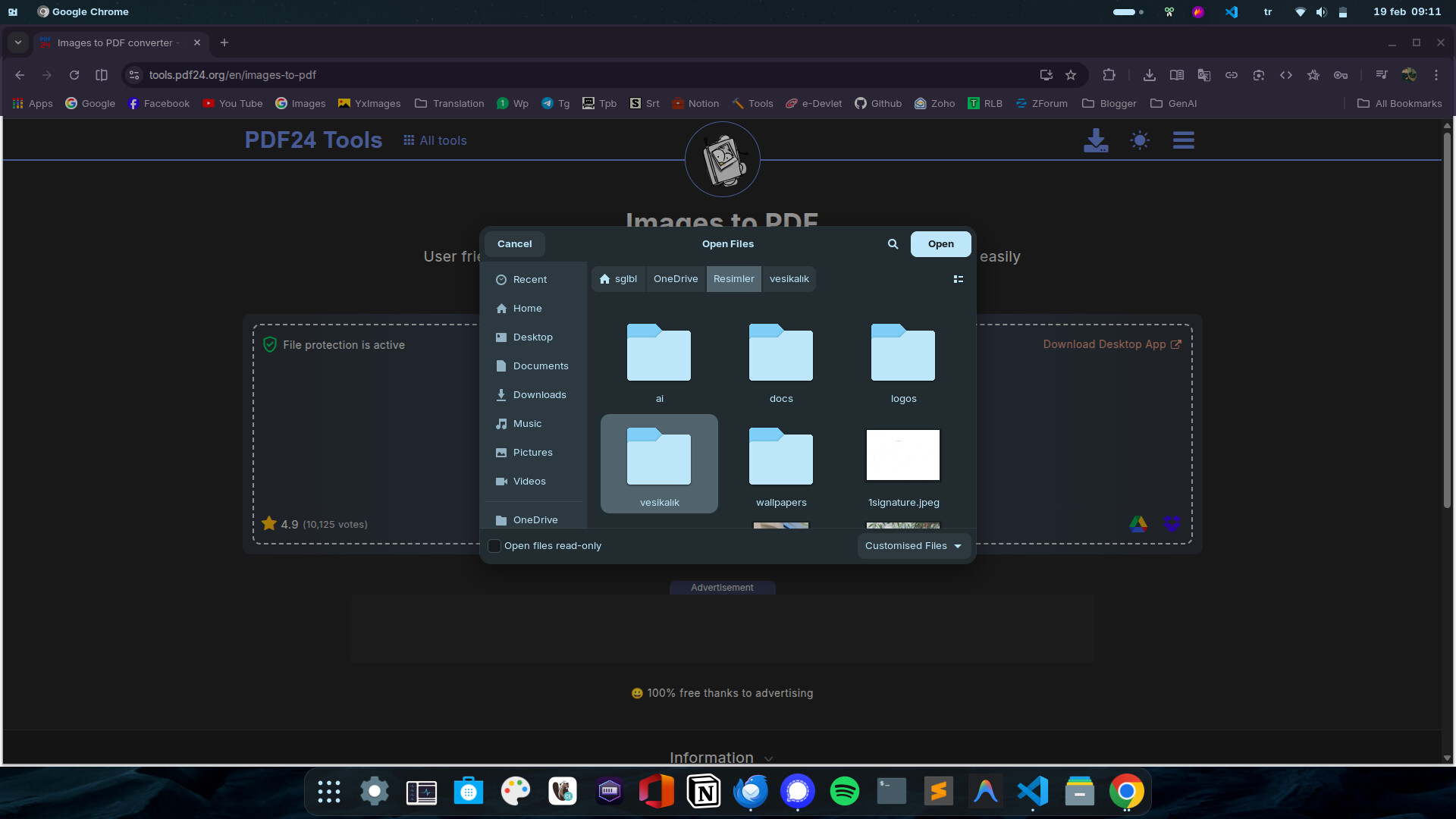Select the 1signature.jpeg thumbnail
The image size is (1456, 819).
[x=902, y=456]
